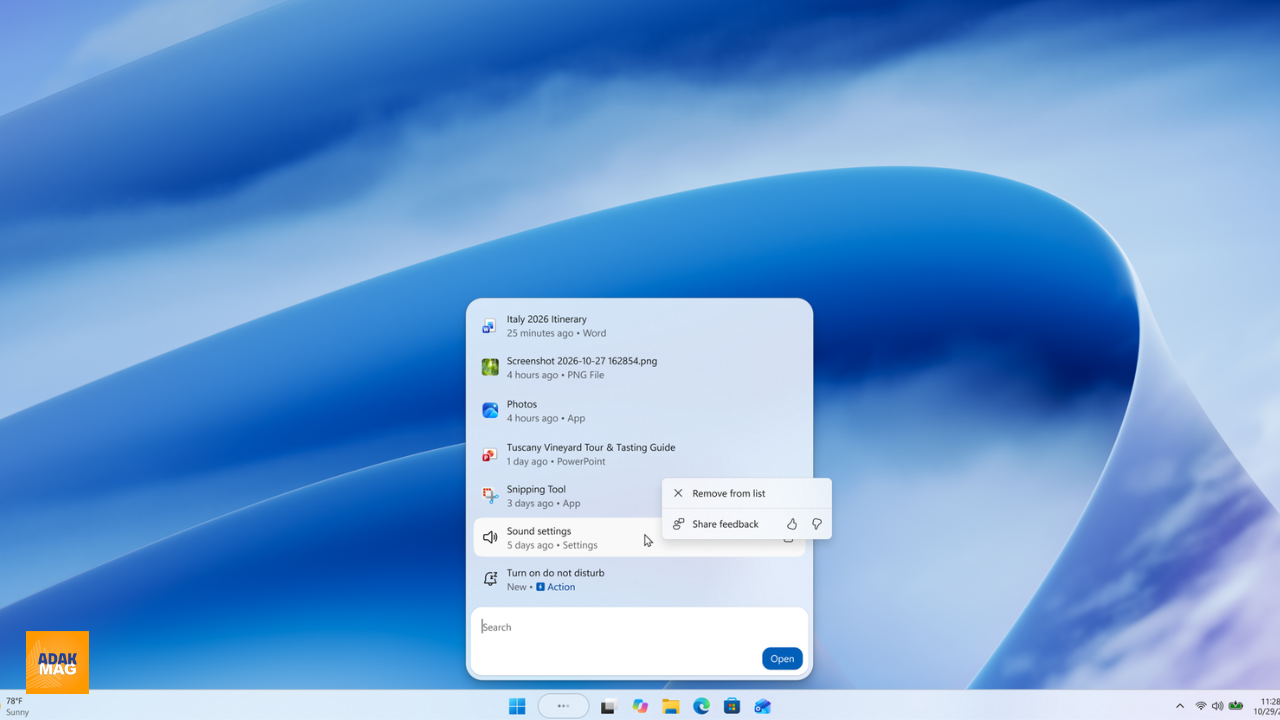Click the thumbs up feedback icon
Image resolution: width=1280 pixels, height=720 pixels.
click(x=792, y=524)
